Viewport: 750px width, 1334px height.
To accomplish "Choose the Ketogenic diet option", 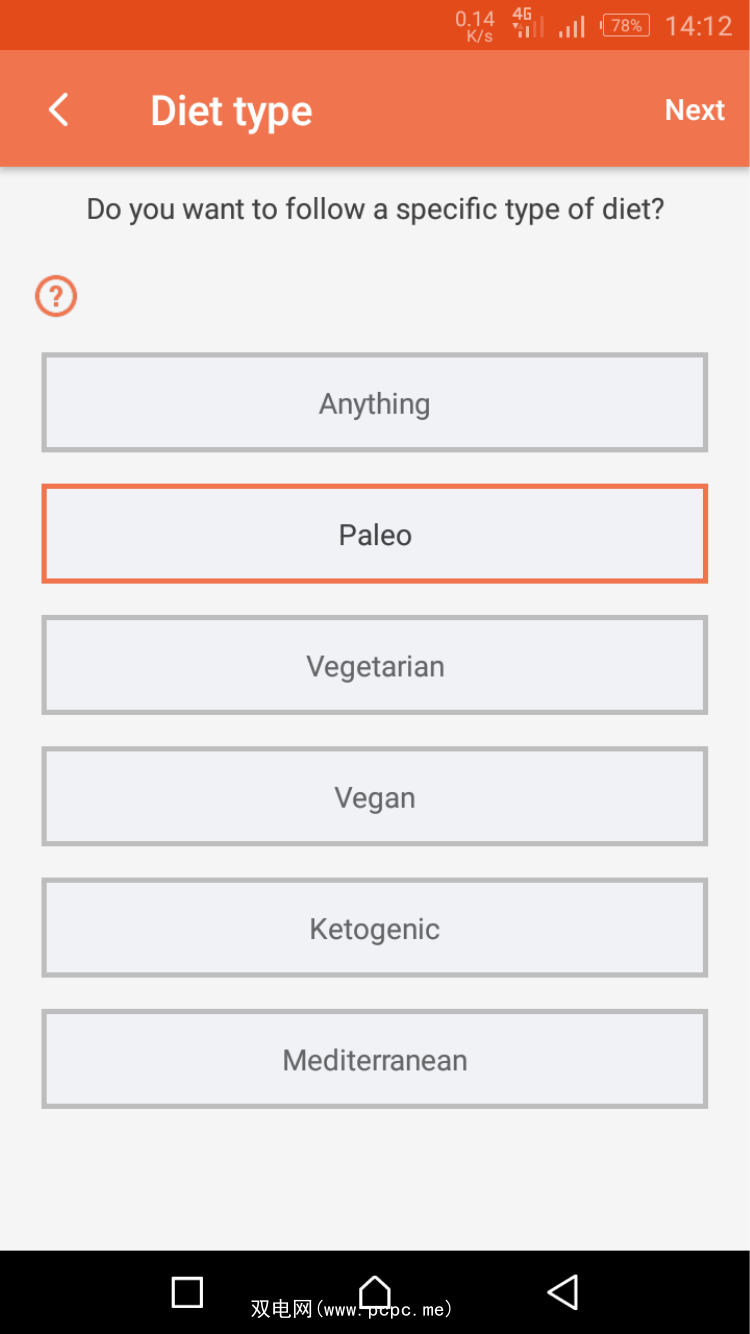I will 374,928.
